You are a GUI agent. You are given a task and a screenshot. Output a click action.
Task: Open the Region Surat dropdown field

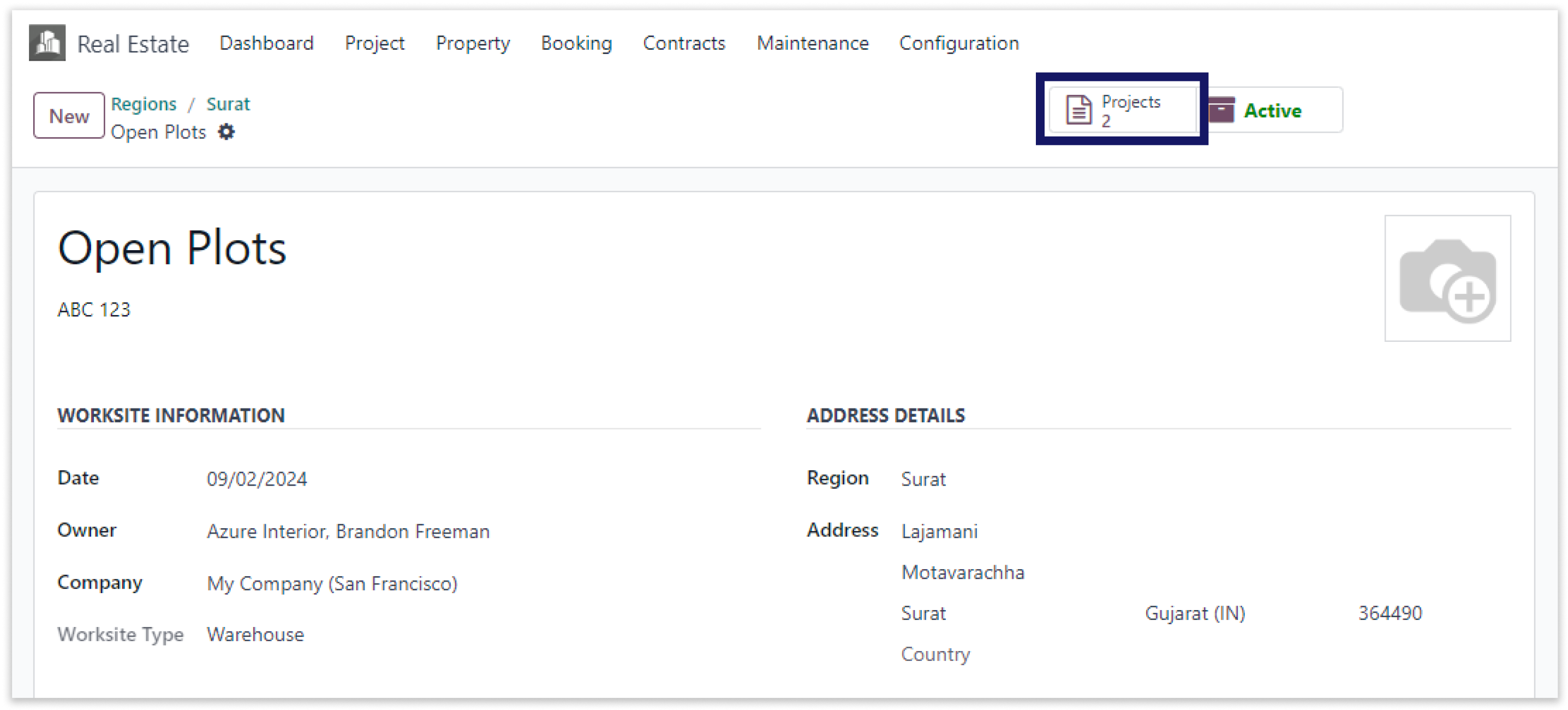[923, 479]
